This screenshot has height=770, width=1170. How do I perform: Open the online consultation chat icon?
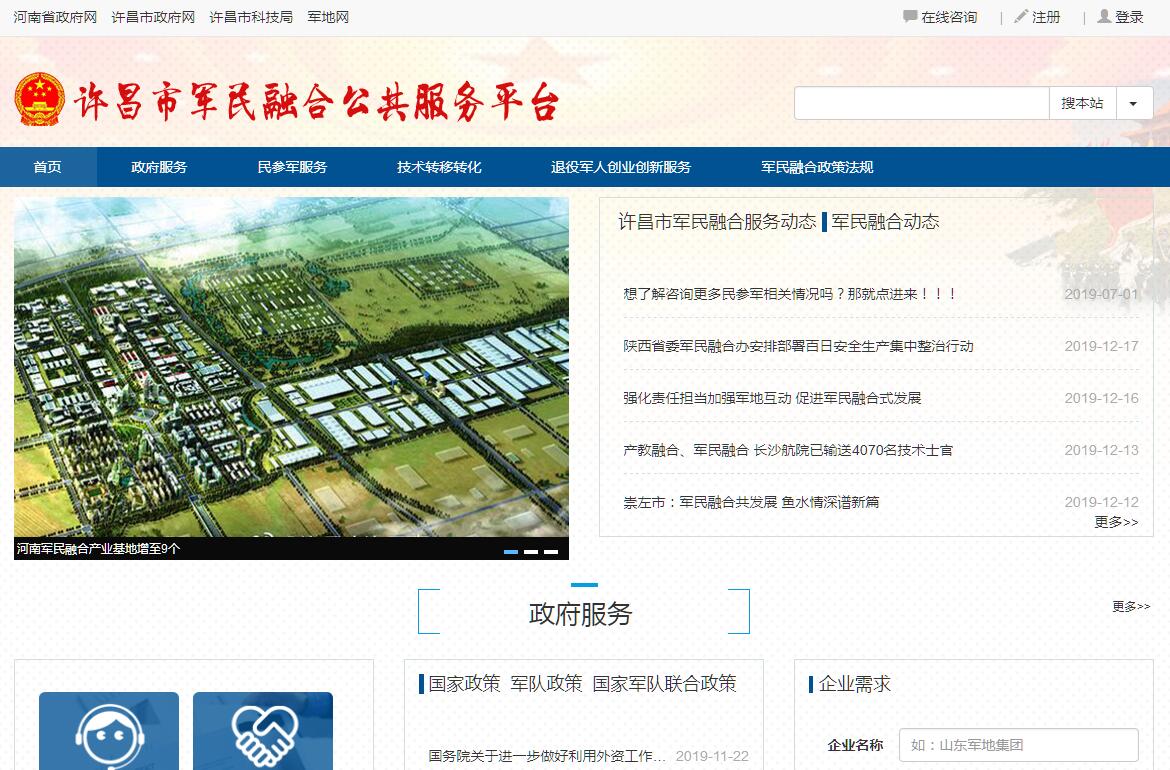coord(910,17)
